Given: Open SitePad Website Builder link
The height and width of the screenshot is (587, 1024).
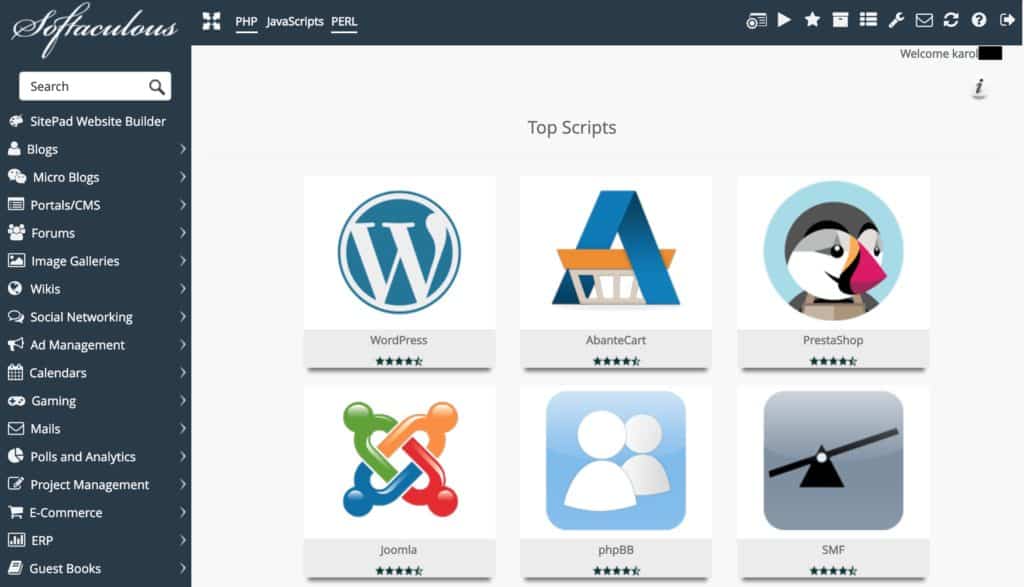Looking at the screenshot, I should (x=97, y=121).
